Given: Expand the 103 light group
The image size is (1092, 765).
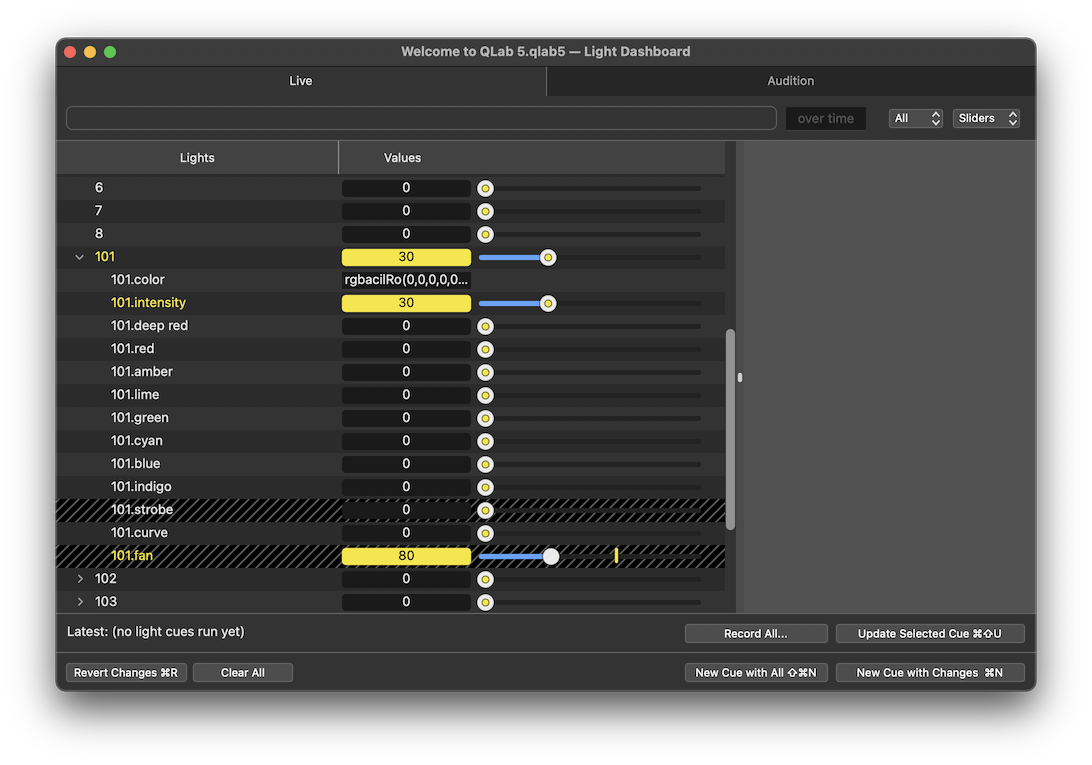Looking at the screenshot, I should (x=80, y=602).
